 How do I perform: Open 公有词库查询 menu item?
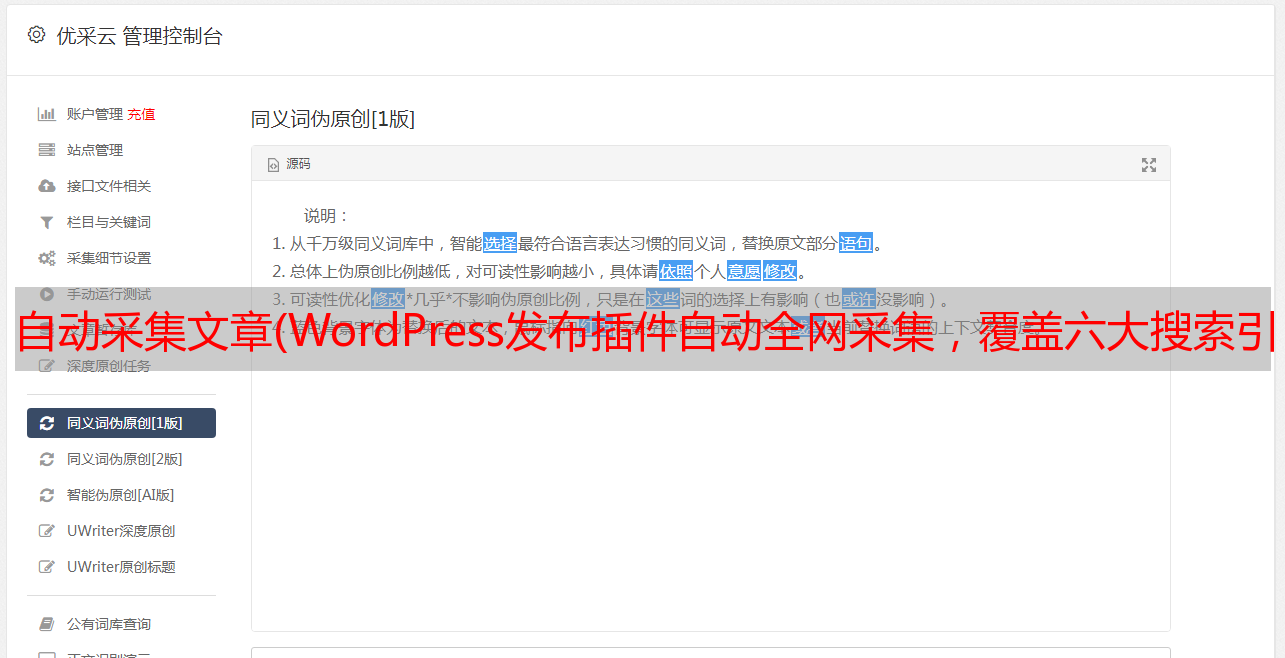[109, 624]
